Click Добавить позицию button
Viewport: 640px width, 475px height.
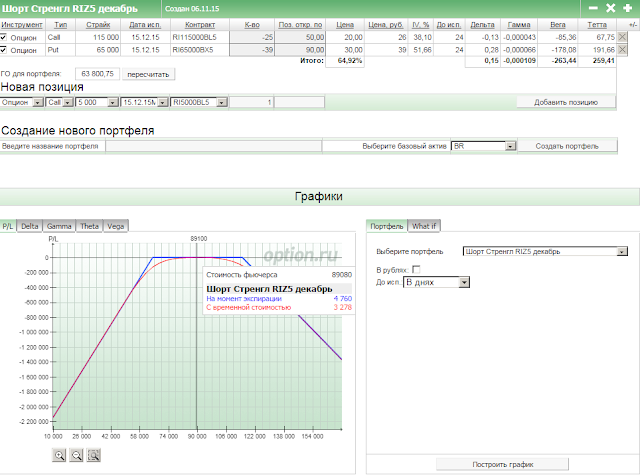point(566,102)
